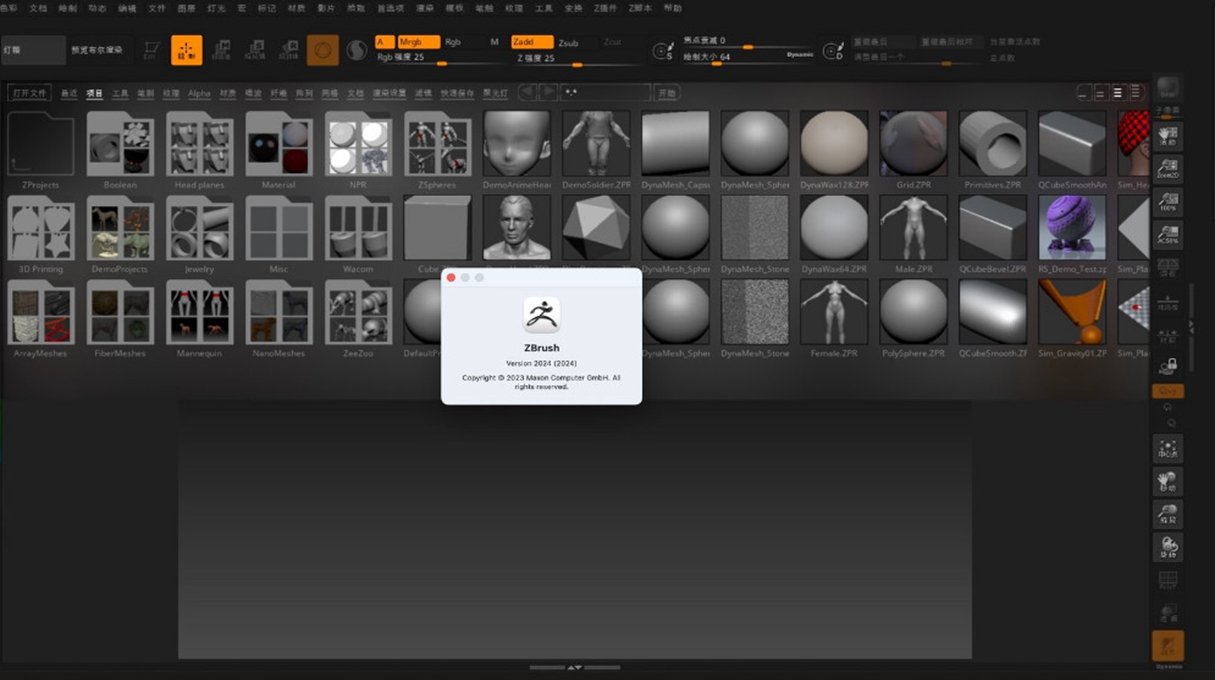The width and height of the screenshot is (1215, 680).
Task: Click the 开始 button next to search
Action: coord(667,93)
